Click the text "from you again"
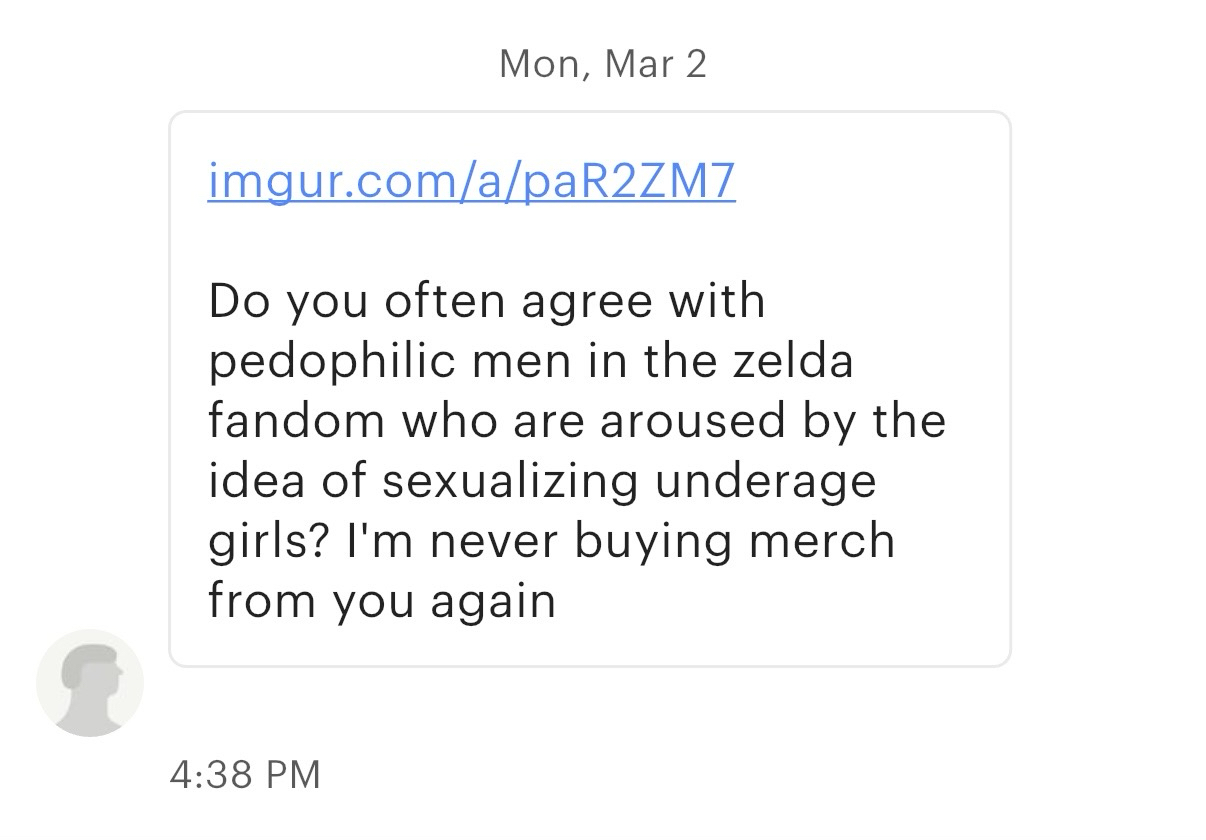 click(x=381, y=601)
